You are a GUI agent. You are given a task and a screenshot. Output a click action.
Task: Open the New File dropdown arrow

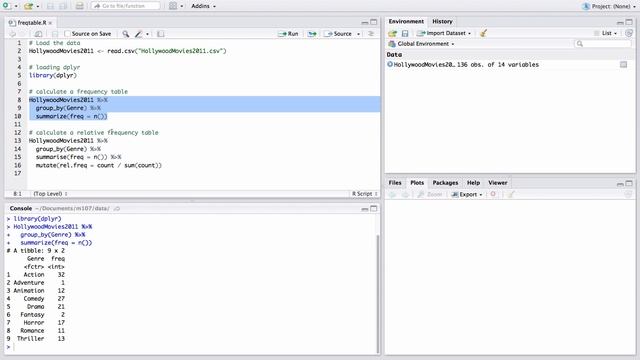[x=16, y=6]
